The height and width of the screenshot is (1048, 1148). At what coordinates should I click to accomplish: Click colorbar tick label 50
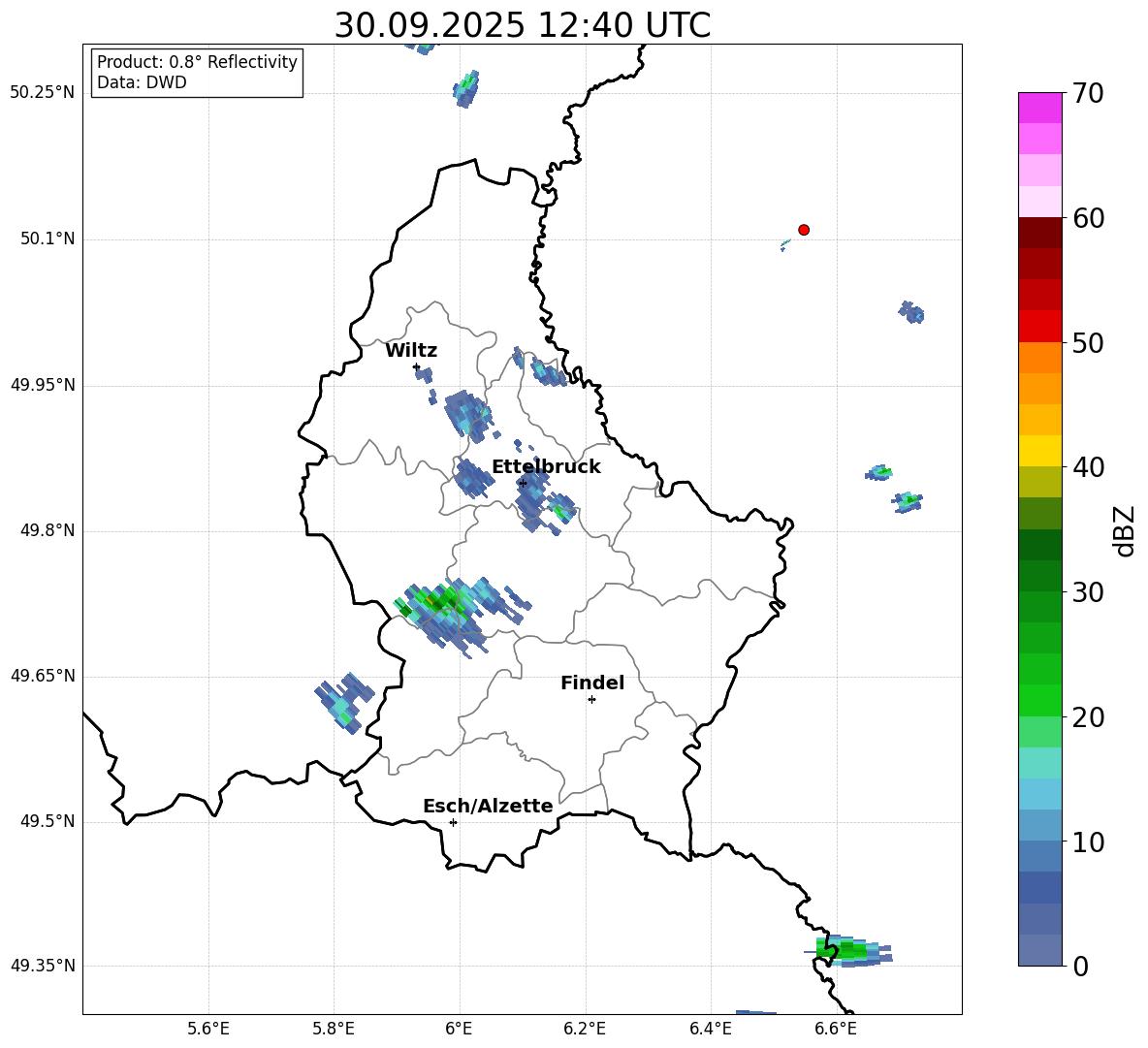1088,342
